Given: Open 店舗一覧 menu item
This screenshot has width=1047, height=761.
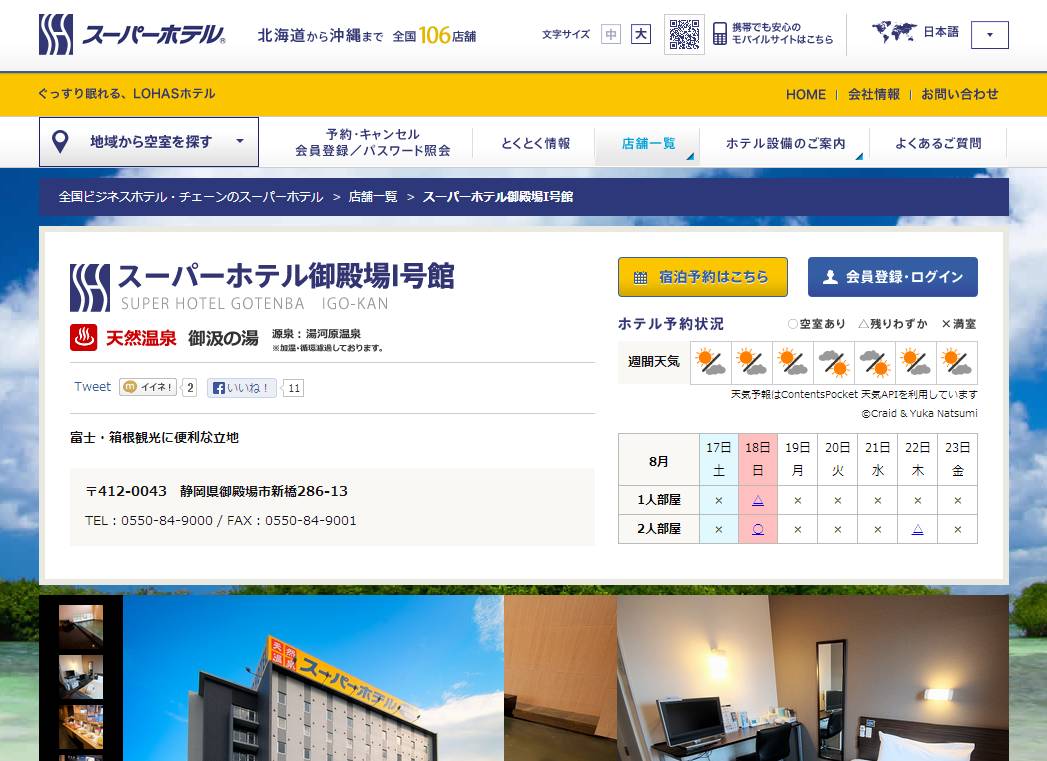Looking at the screenshot, I should click(x=648, y=144).
